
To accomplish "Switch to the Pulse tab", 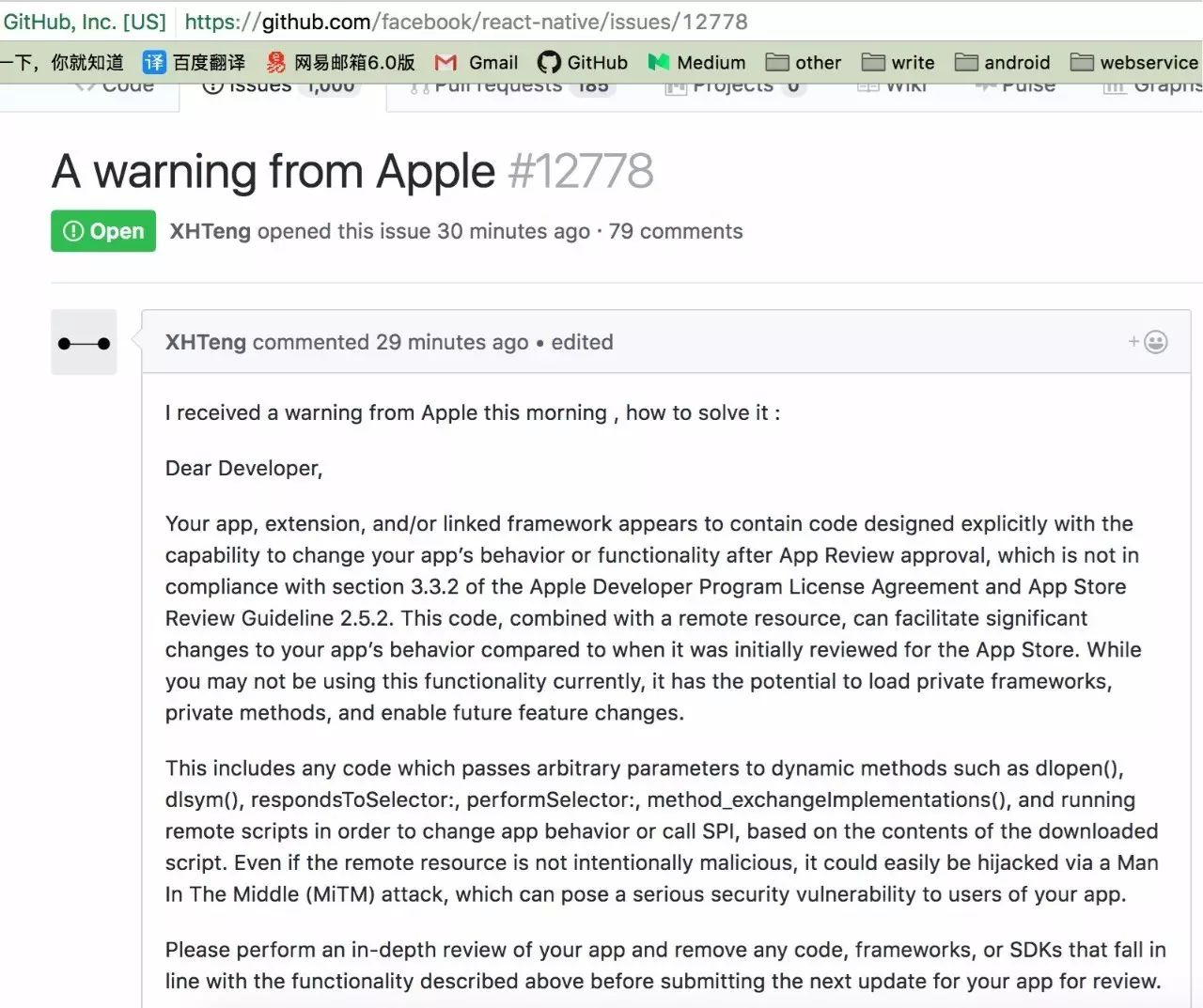I will pyautogui.click(x=1015, y=86).
